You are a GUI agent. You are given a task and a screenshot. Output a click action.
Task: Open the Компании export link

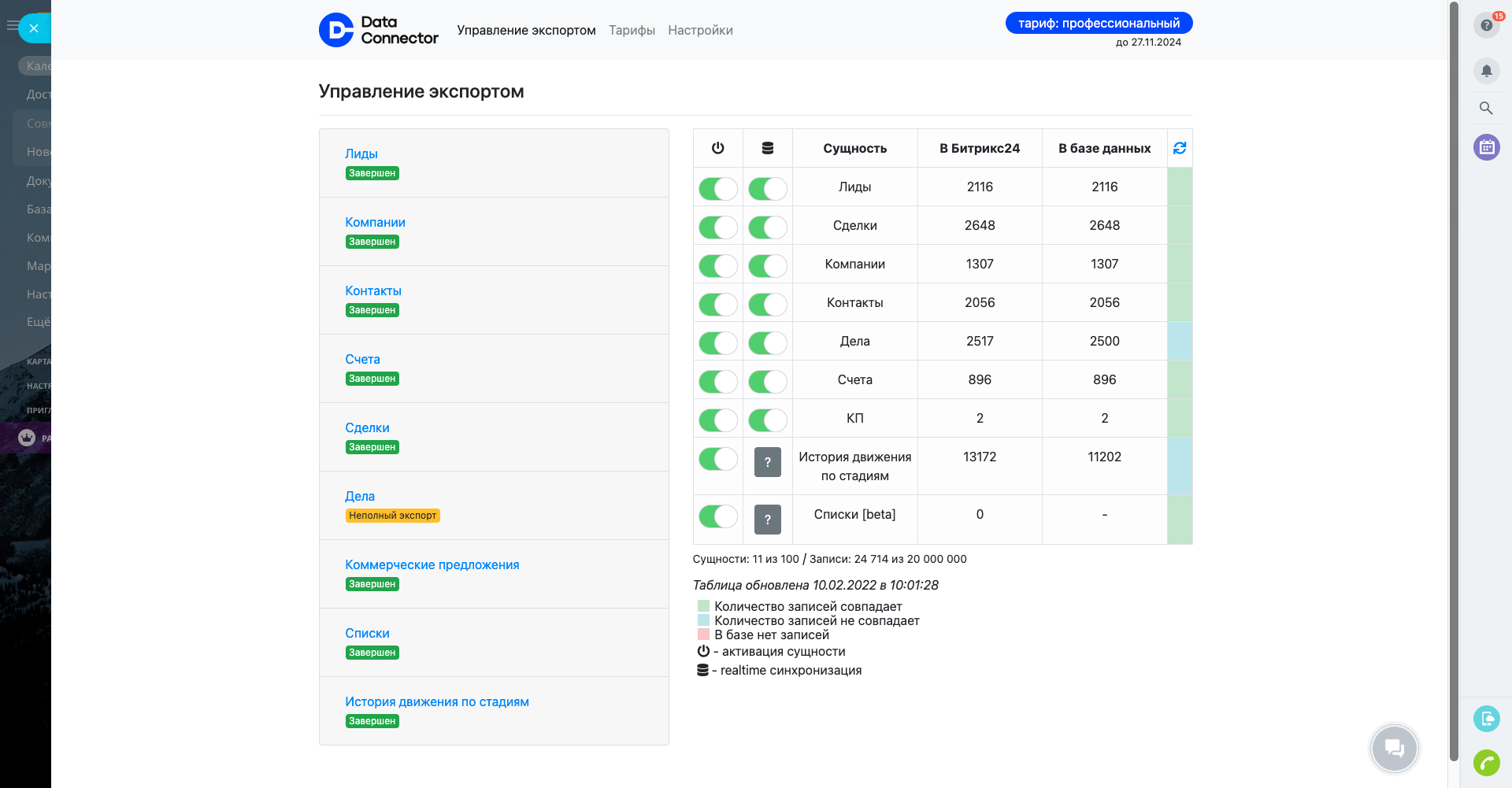(x=375, y=223)
